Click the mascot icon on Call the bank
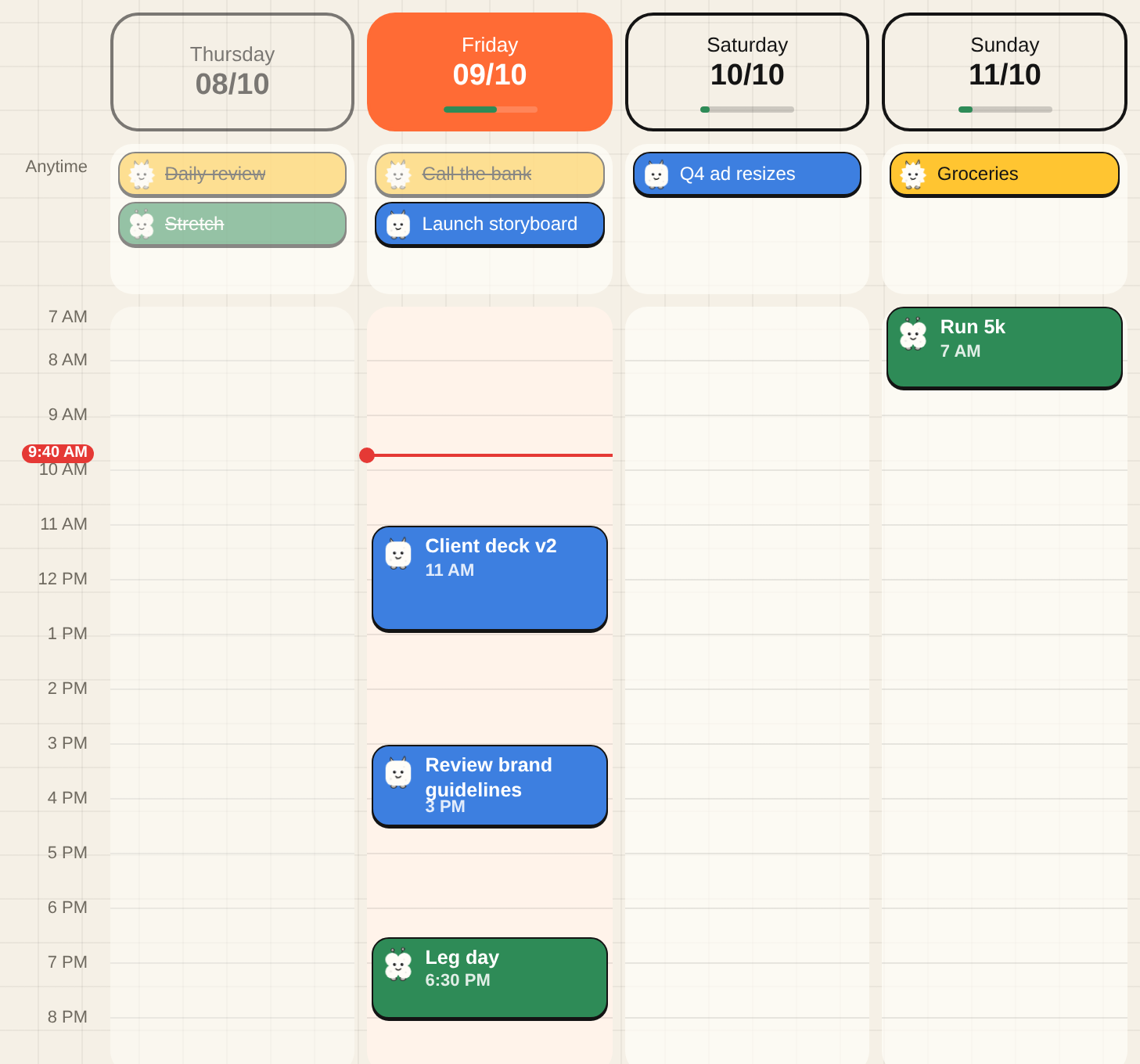Image resolution: width=1140 pixels, height=1064 pixels. pos(398,174)
